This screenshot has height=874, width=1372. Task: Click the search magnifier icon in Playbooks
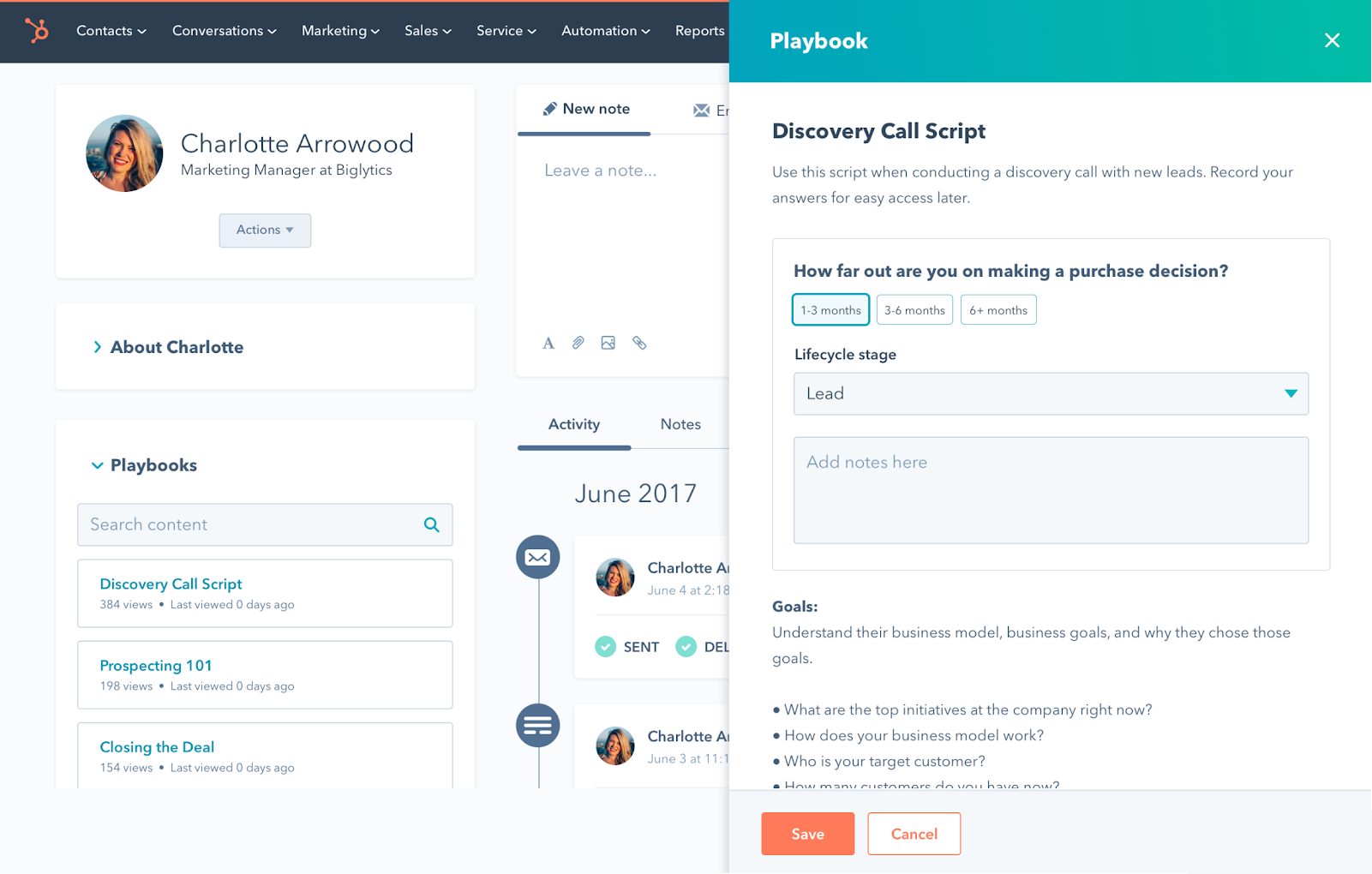432,524
